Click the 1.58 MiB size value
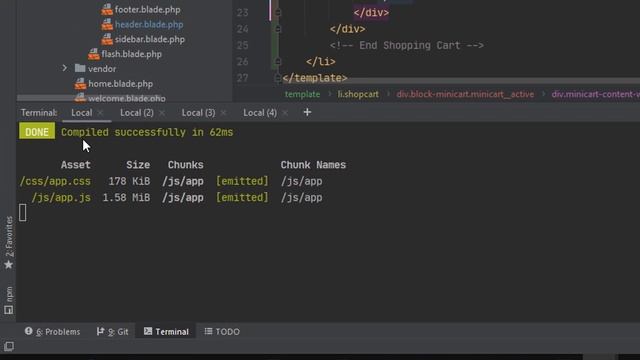 point(126,198)
